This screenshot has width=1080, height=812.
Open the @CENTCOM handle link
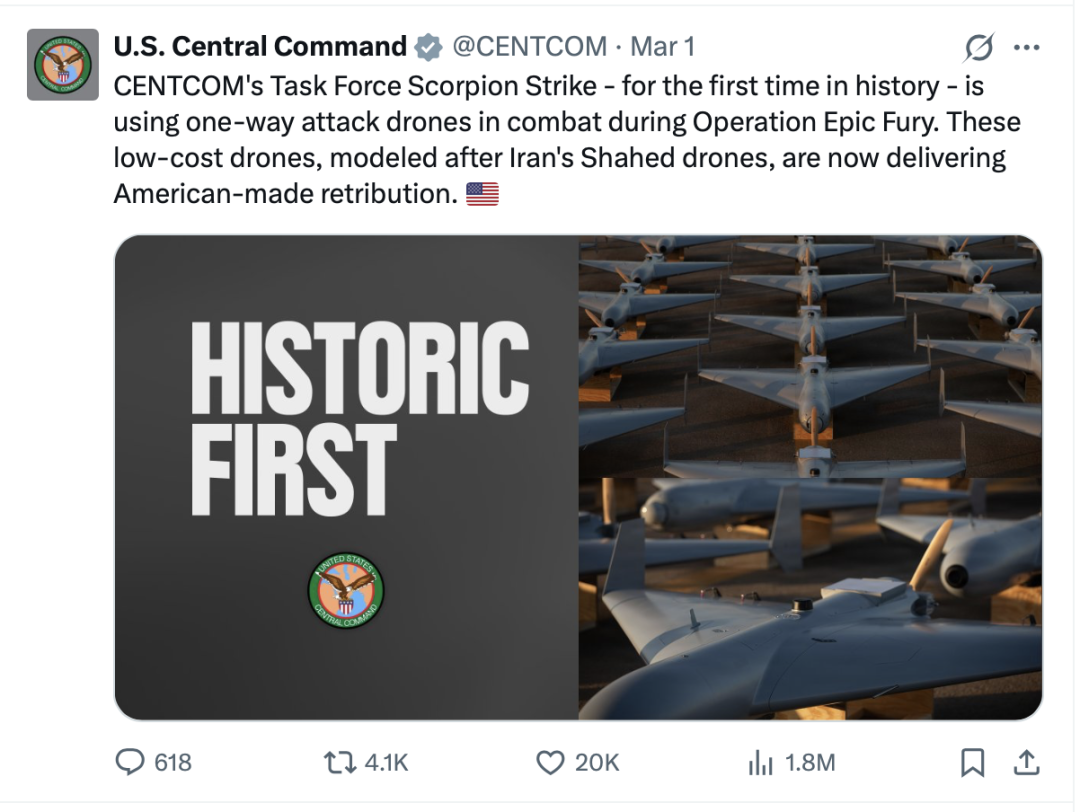coord(529,47)
